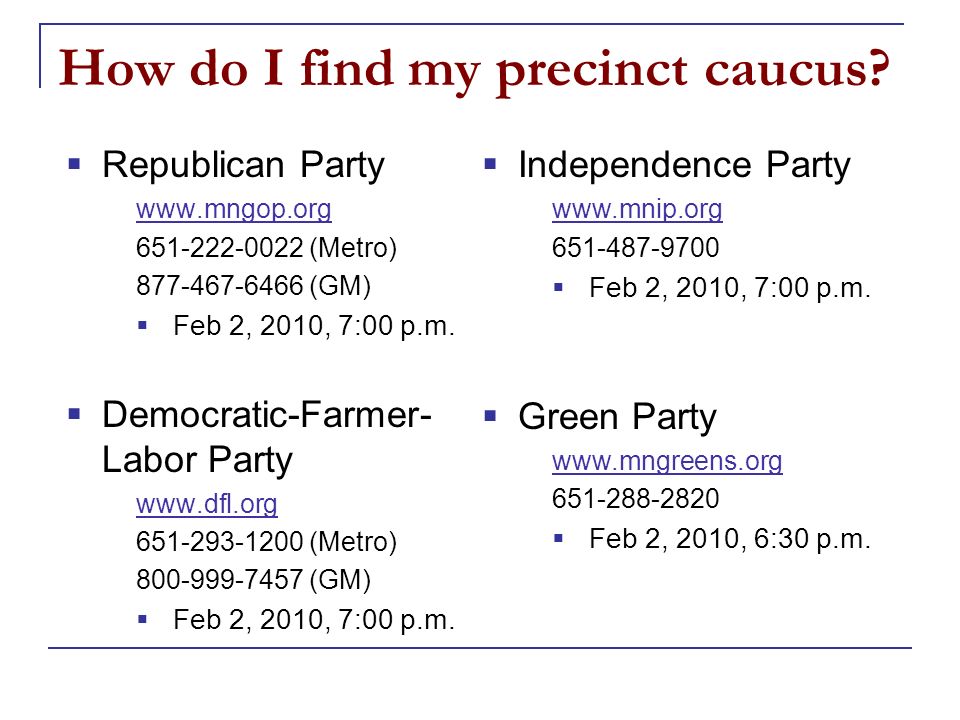Select the Independence Party heading
Image resolution: width=960 pixels, height=720 pixels.
(x=684, y=165)
